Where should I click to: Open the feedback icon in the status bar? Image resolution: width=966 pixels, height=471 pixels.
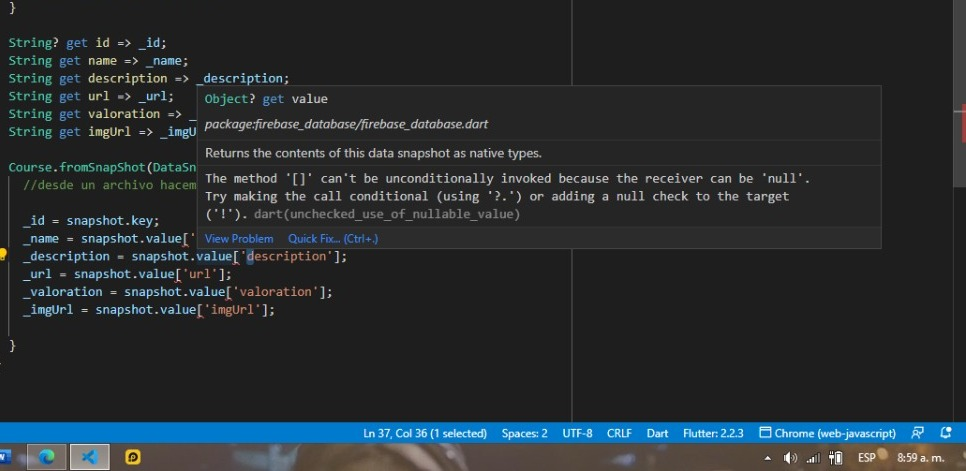click(917, 433)
